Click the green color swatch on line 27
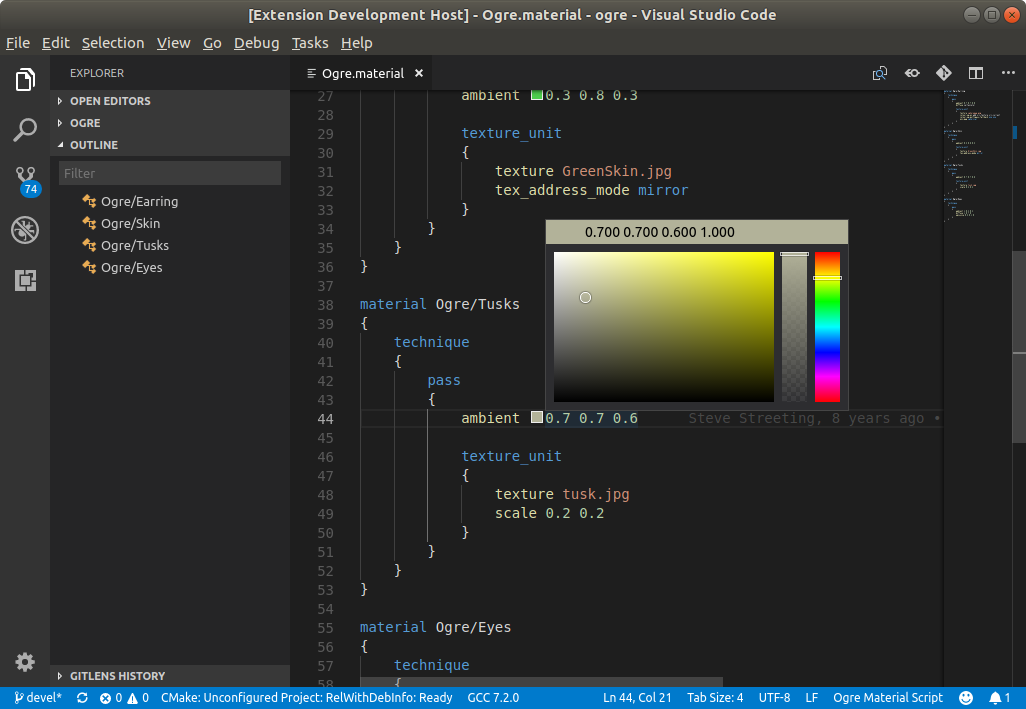 (x=537, y=95)
